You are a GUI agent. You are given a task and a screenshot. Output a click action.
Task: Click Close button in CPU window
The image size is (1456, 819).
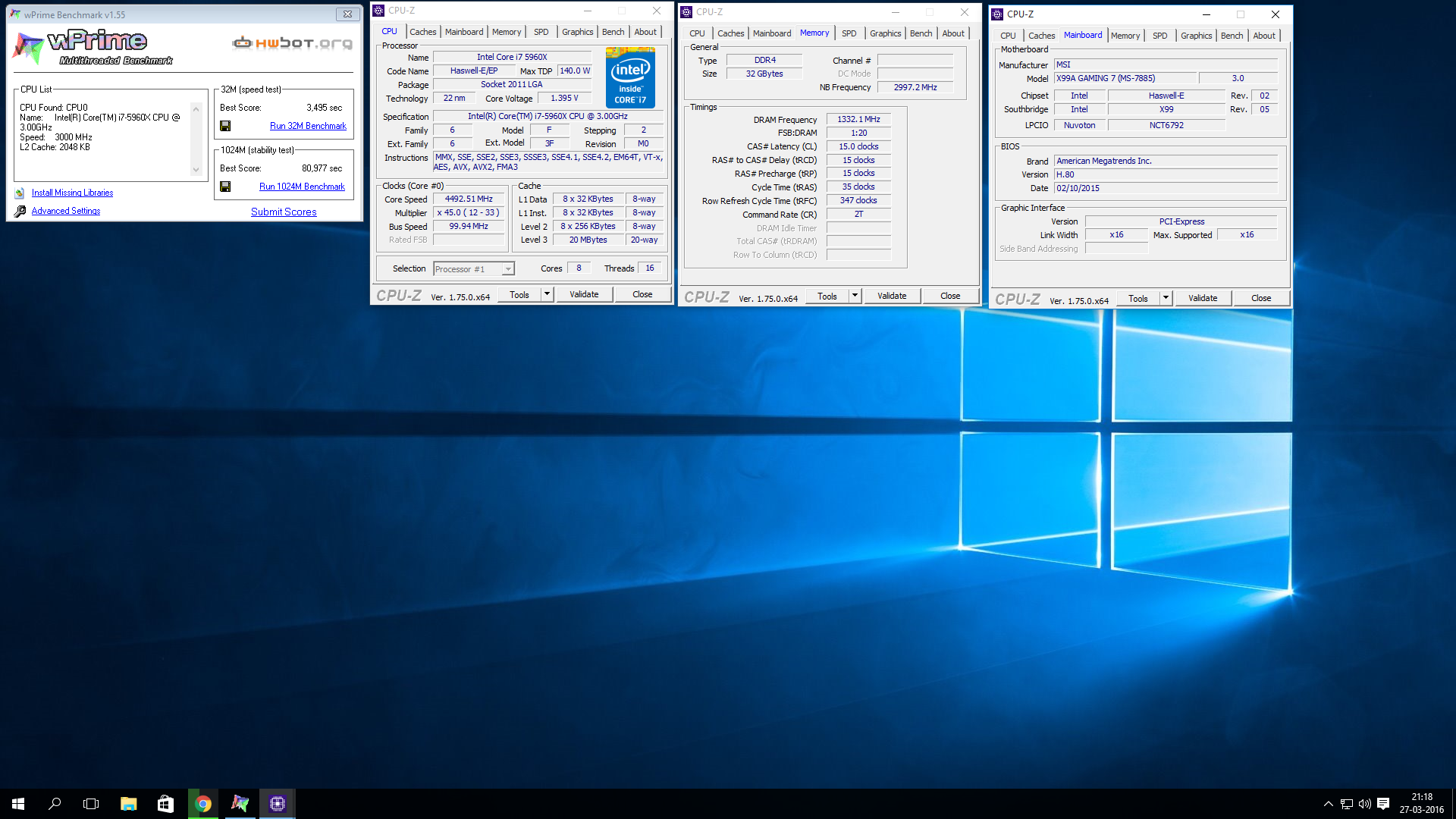click(642, 294)
